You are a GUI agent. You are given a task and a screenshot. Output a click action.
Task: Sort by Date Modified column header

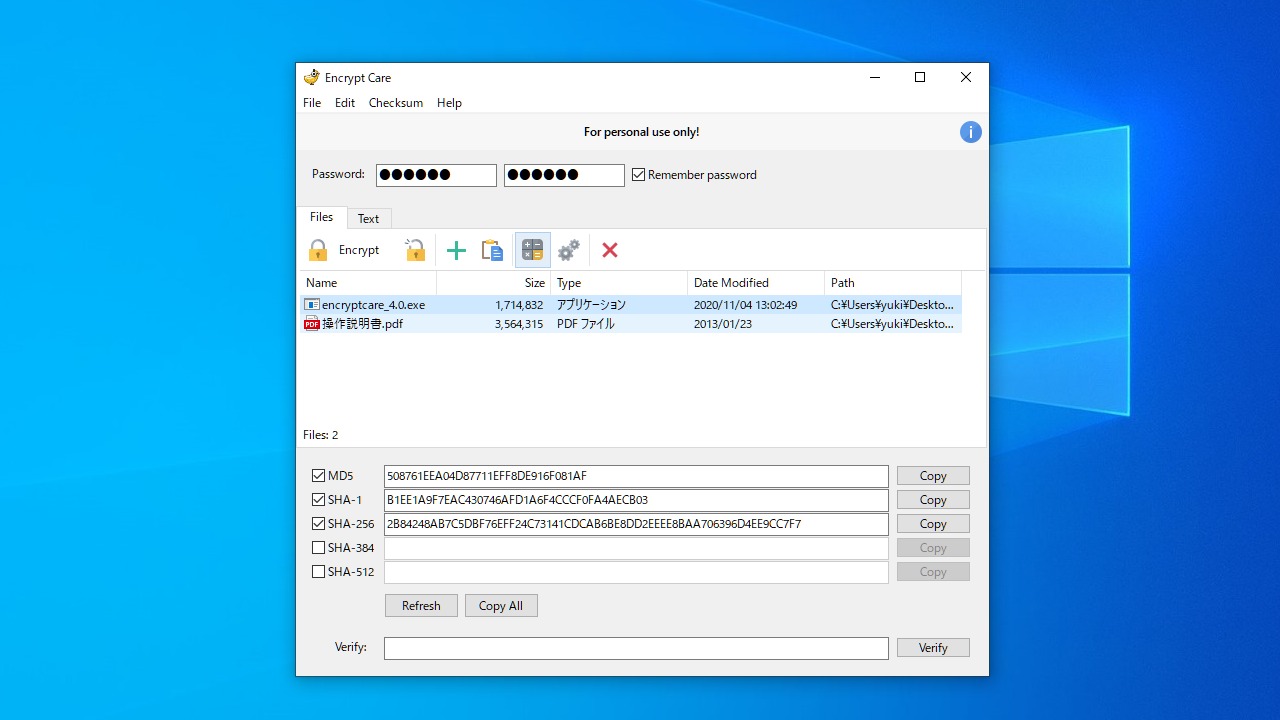pyautogui.click(x=756, y=283)
